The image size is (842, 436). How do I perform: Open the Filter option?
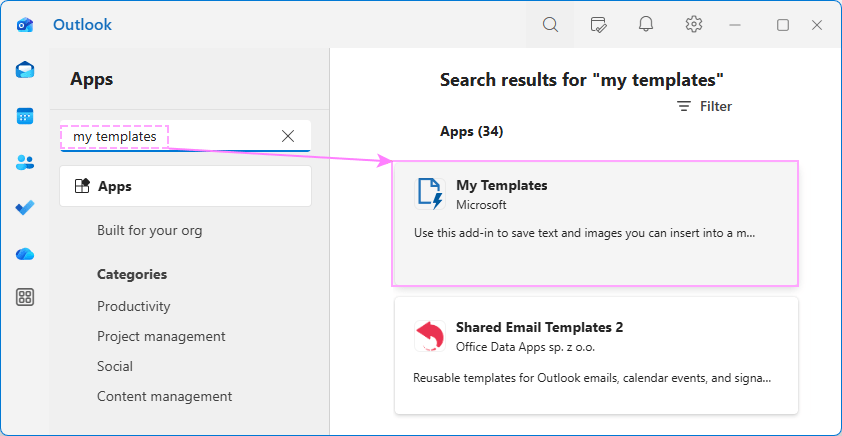click(704, 106)
